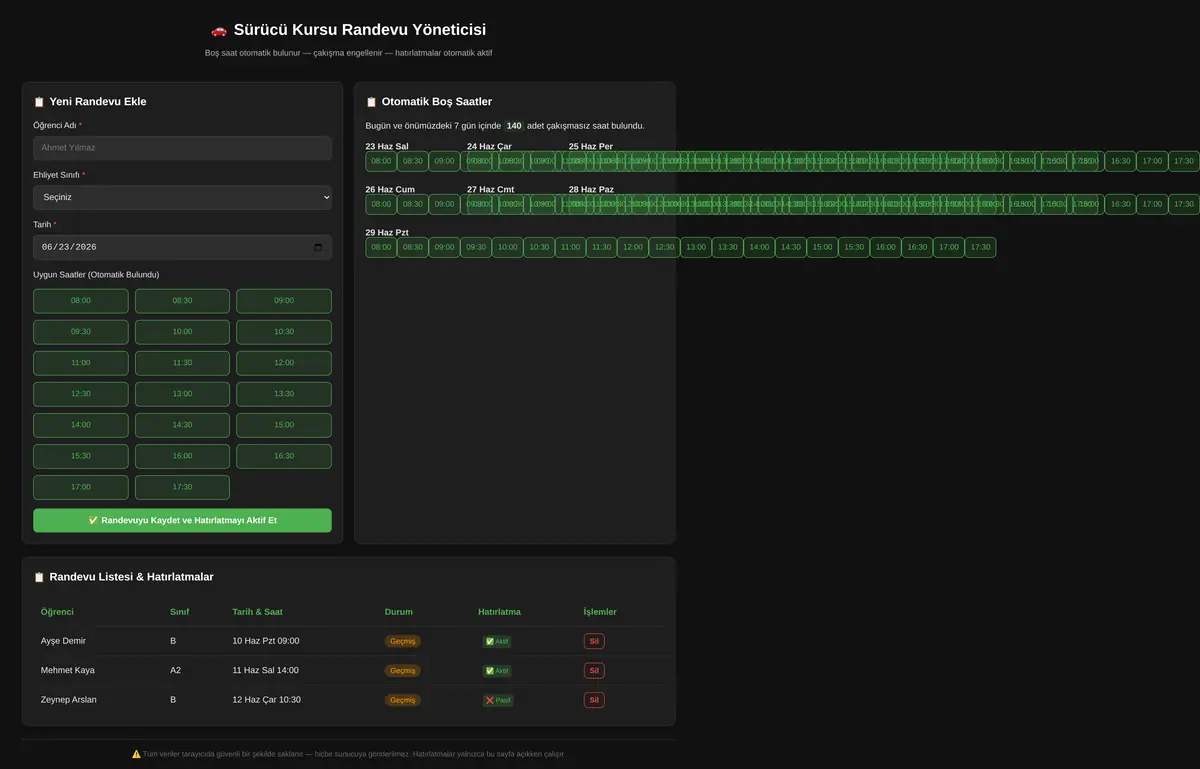The image size is (1200, 769).
Task: Click the 140 free-slot count badge
Action: pyautogui.click(x=514, y=126)
